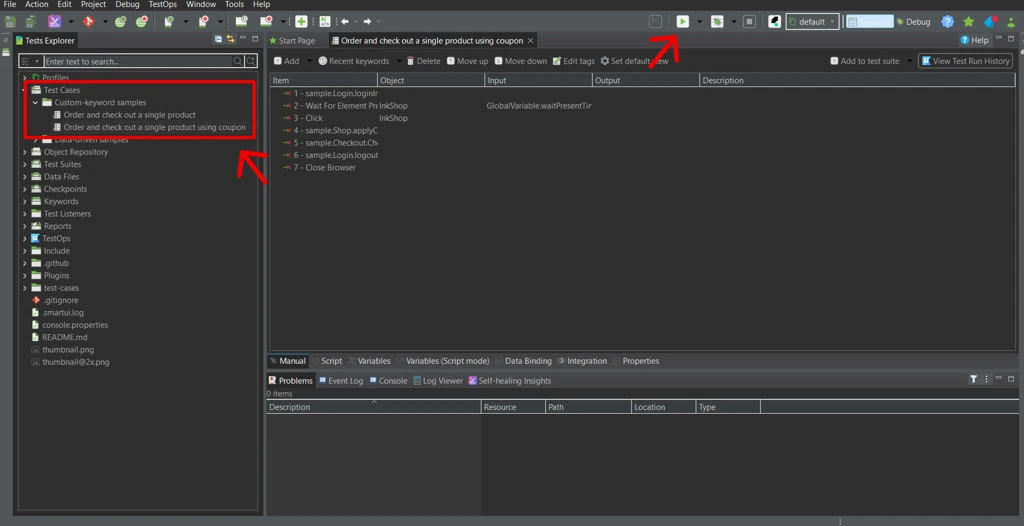Open the Recent keywords dropdown arrow
The height and width of the screenshot is (526, 1024).
pos(399,61)
